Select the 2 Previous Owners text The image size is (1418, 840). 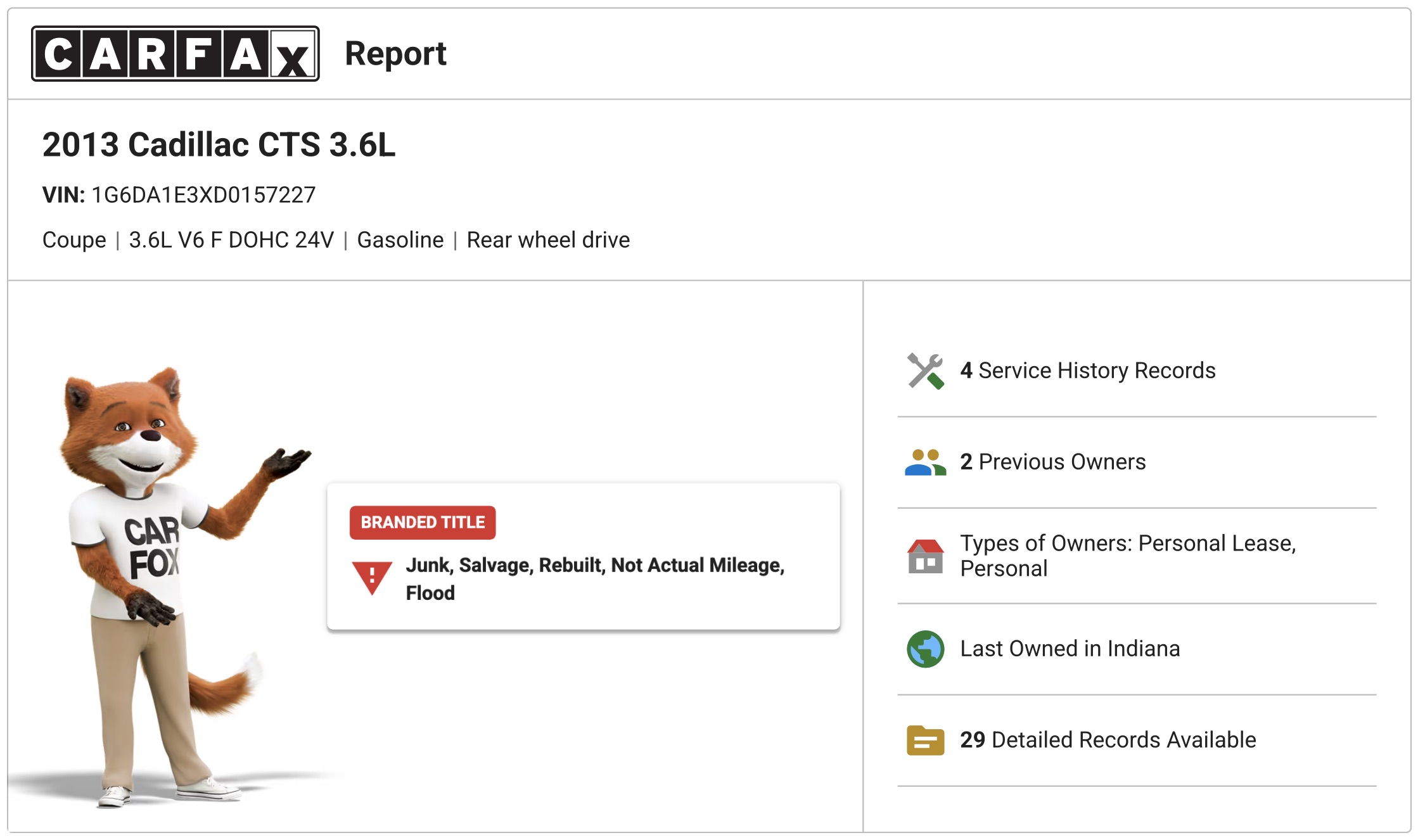(1053, 462)
